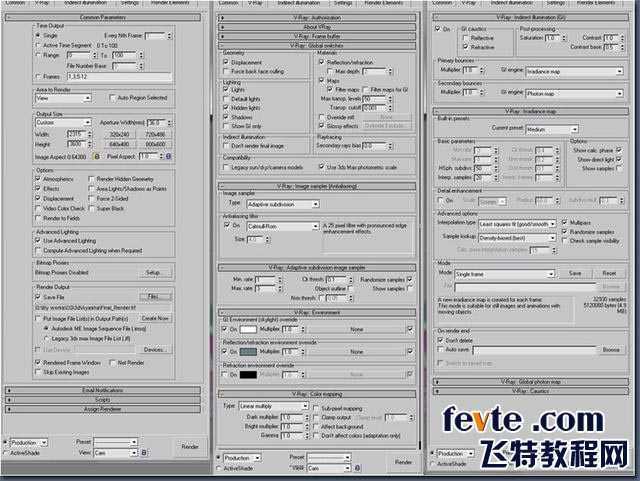640x481 pixels.
Task: Enable the Net Render checkbox
Action: [x=112, y=363]
